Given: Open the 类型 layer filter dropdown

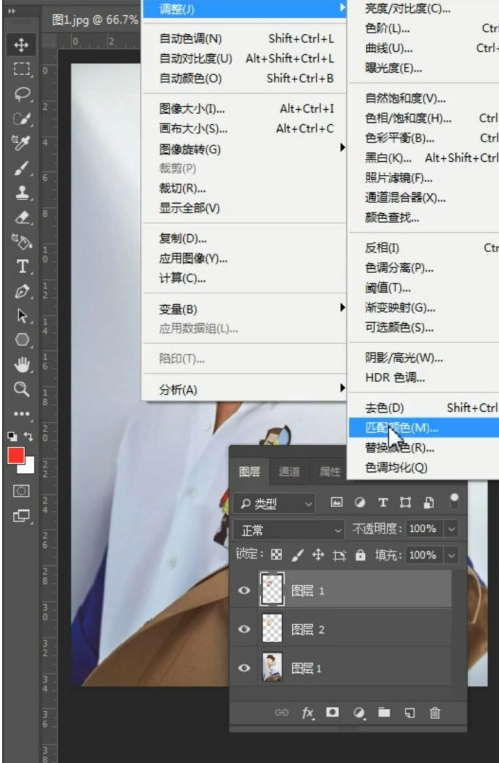Looking at the screenshot, I should click(x=274, y=504).
